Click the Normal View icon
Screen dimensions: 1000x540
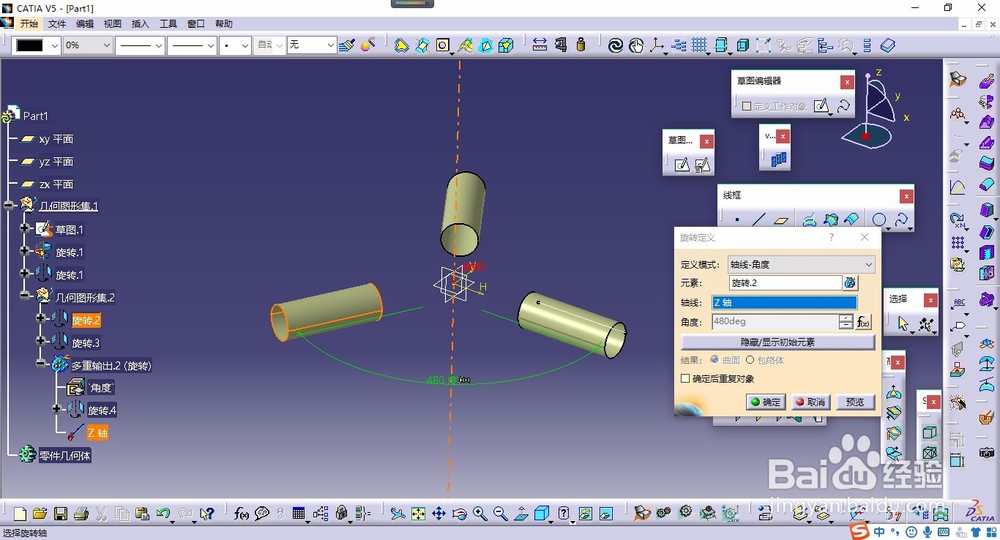tap(521, 513)
